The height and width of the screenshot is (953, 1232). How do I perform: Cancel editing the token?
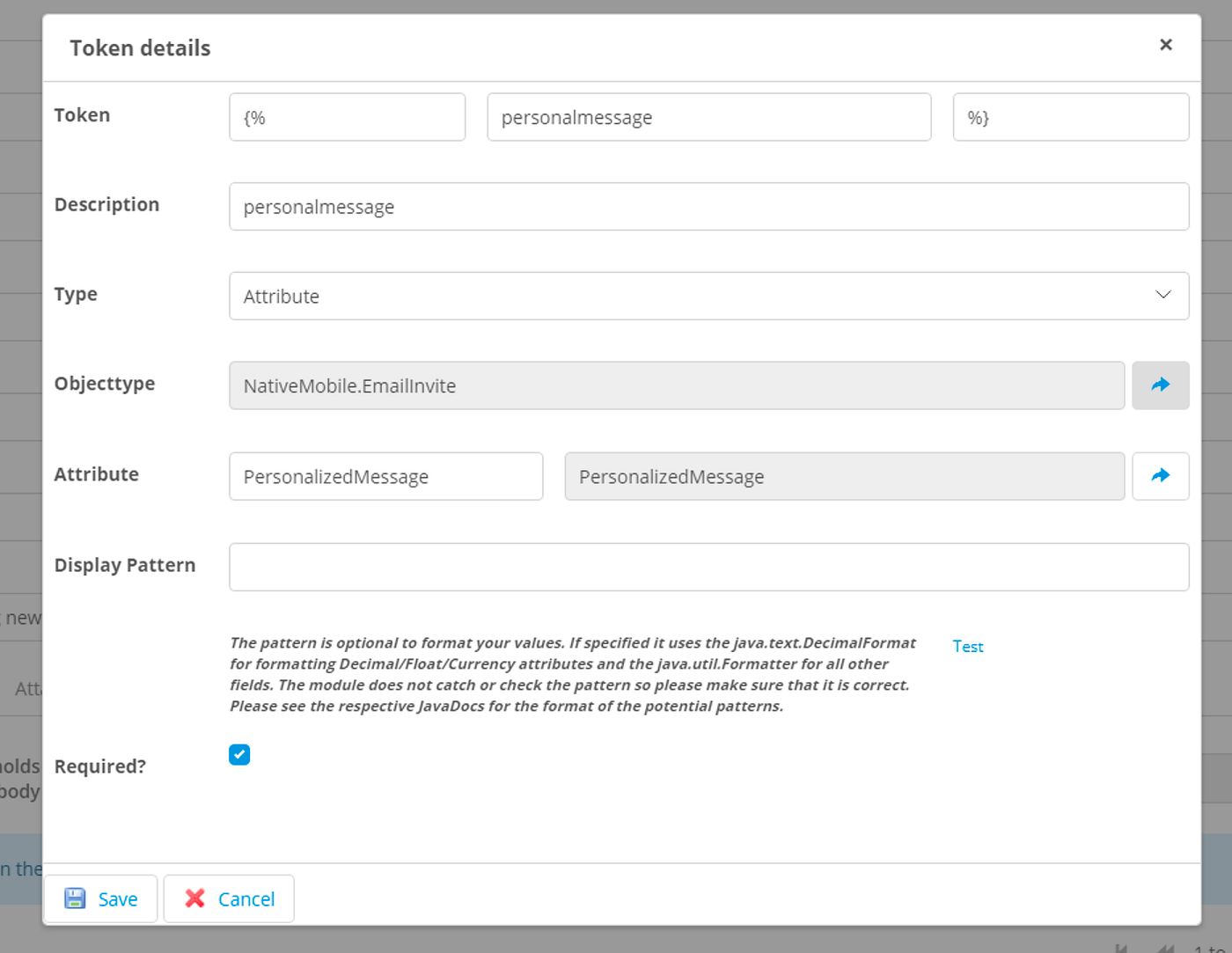tap(229, 898)
